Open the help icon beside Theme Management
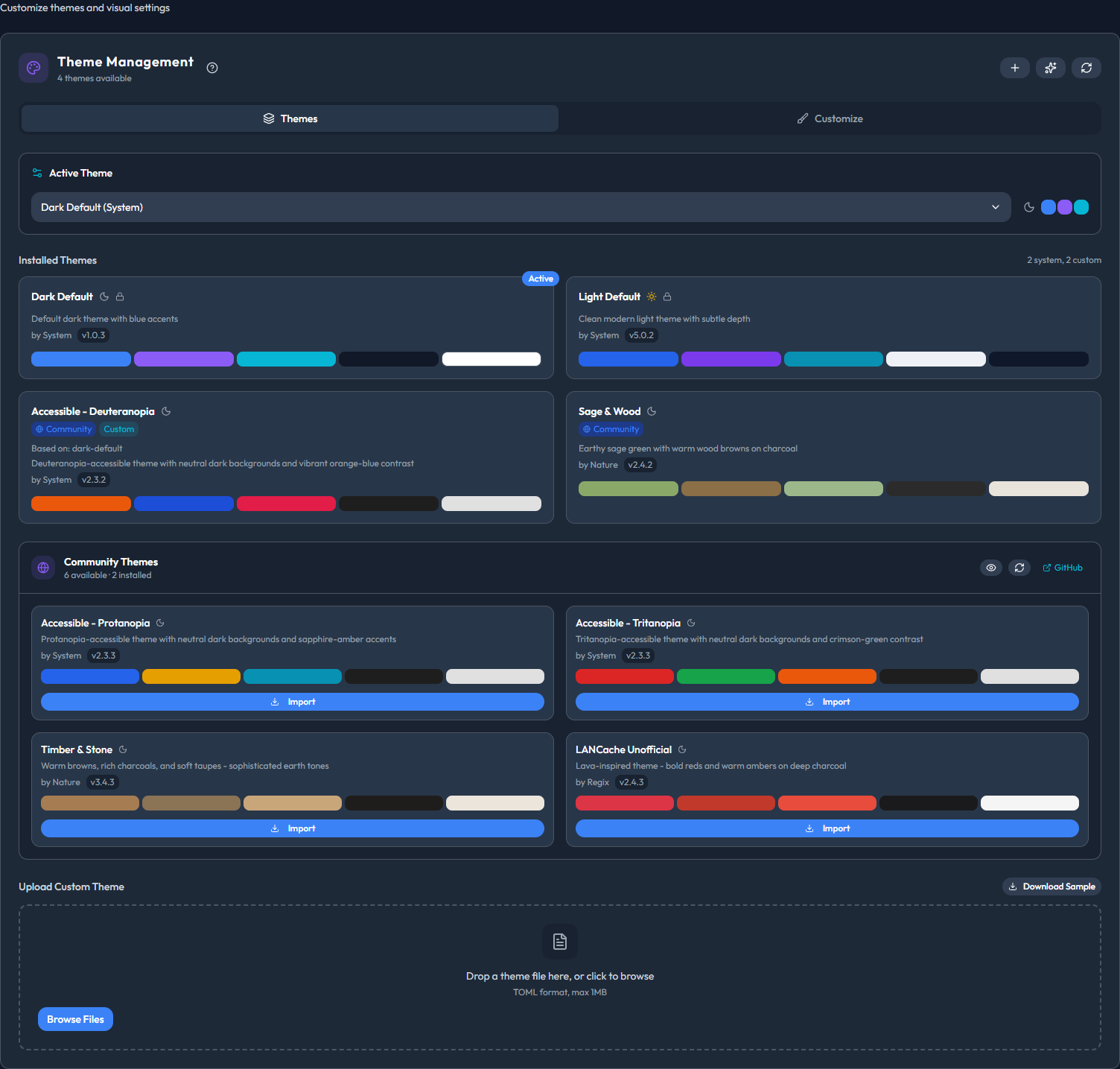Image resolution: width=1120 pixels, height=1069 pixels. pos(212,68)
